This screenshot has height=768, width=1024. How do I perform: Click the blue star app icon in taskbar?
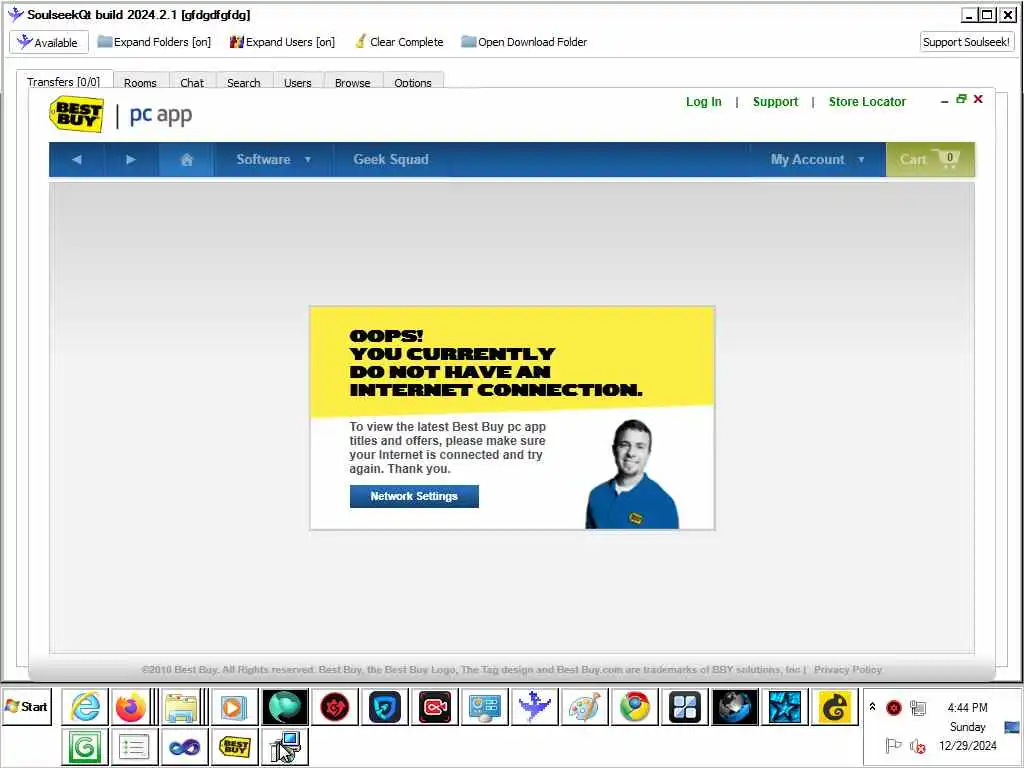[784, 707]
